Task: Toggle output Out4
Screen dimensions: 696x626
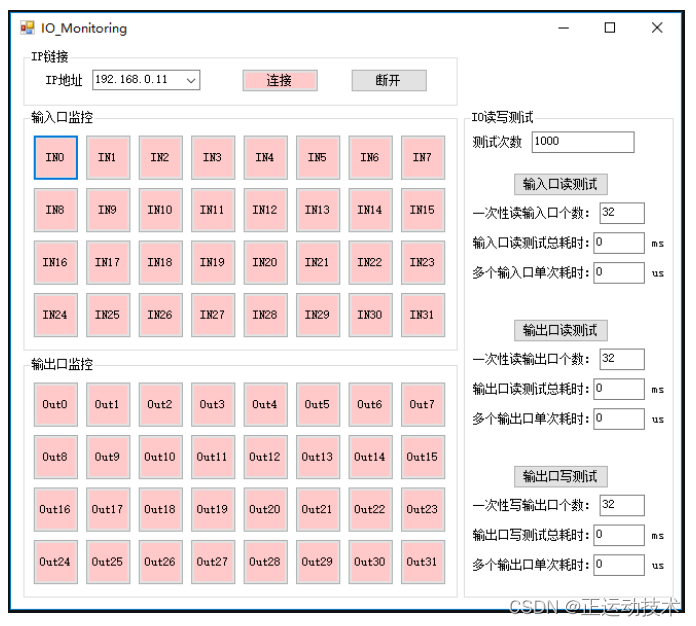Action: tap(265, 404)
